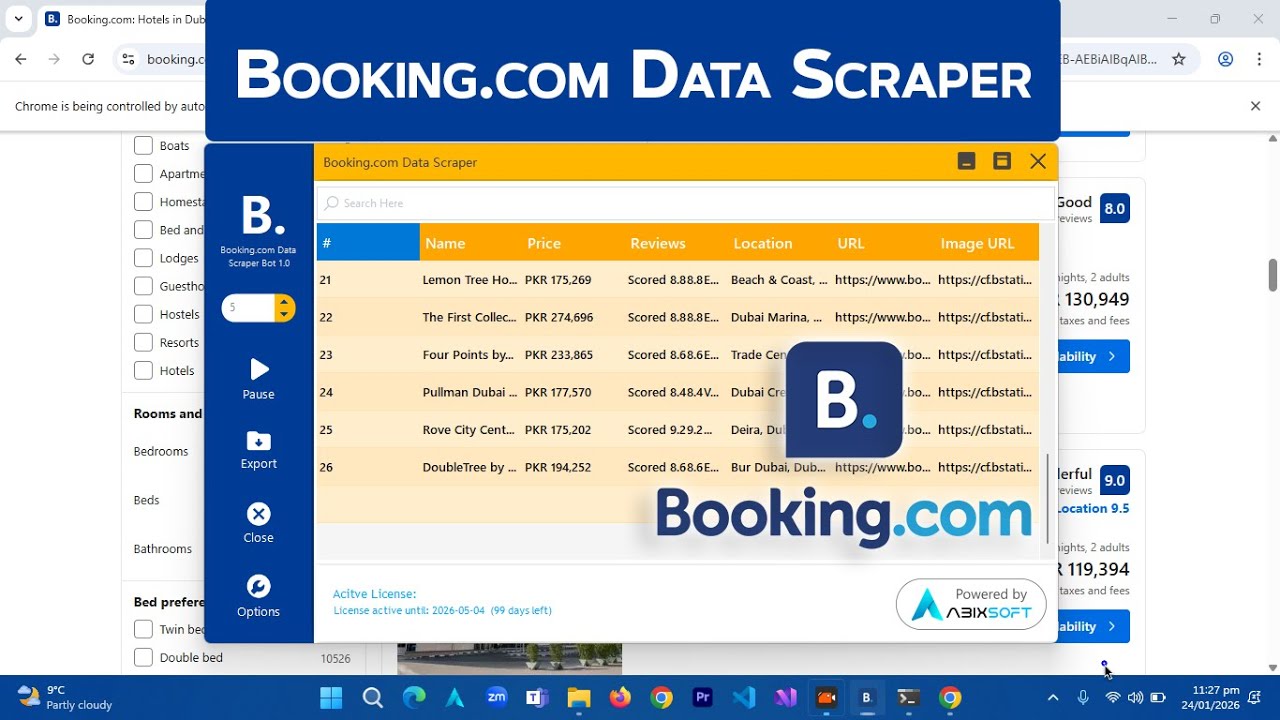Increase the thread count stepper up arrow
Screen dimensions: 1280x720
(x=284, y=301)
